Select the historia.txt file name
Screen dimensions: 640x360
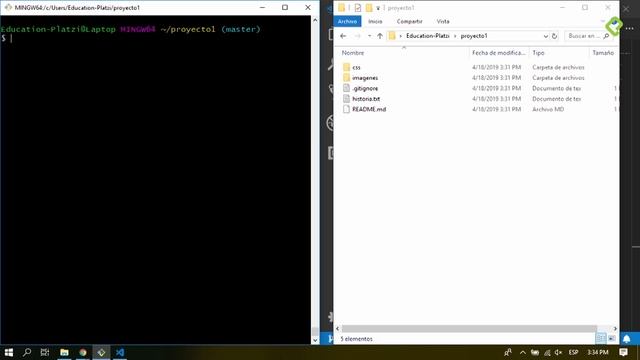click(366, 99)
